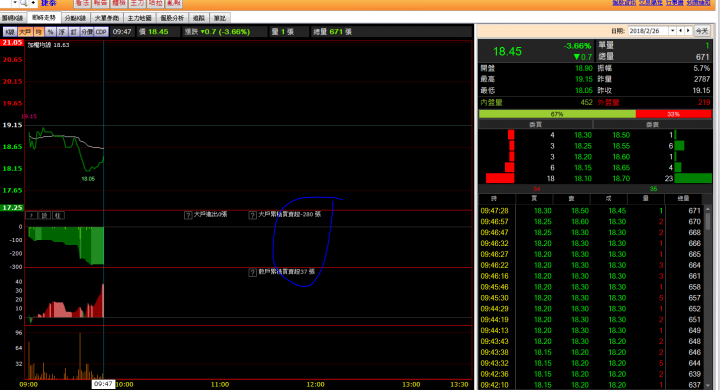Click the 總量 671 張 readout in the chart header
Image resolution: width=720 pixels, height=390 pixels.
click(x=332, y=32)
